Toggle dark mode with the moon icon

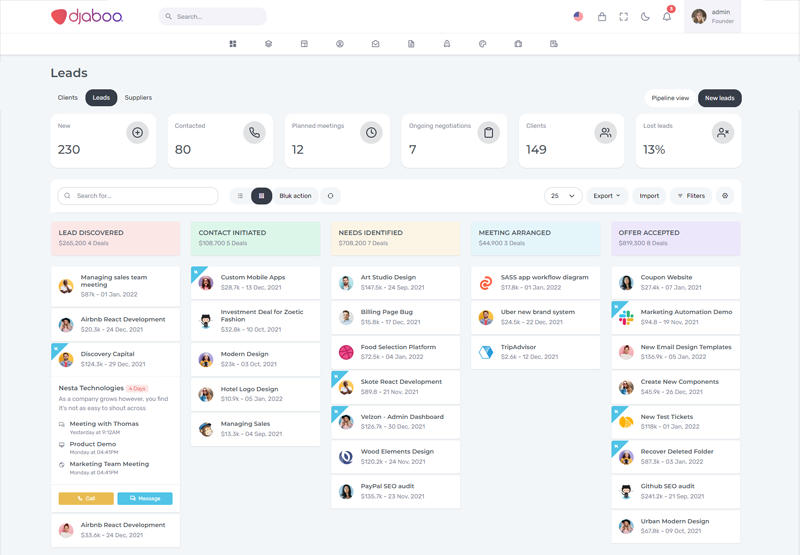(x=645, y=17)
